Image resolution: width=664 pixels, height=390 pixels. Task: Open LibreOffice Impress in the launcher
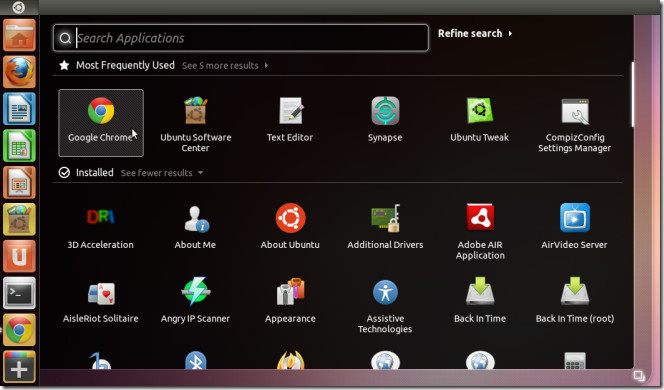(19, 183)
